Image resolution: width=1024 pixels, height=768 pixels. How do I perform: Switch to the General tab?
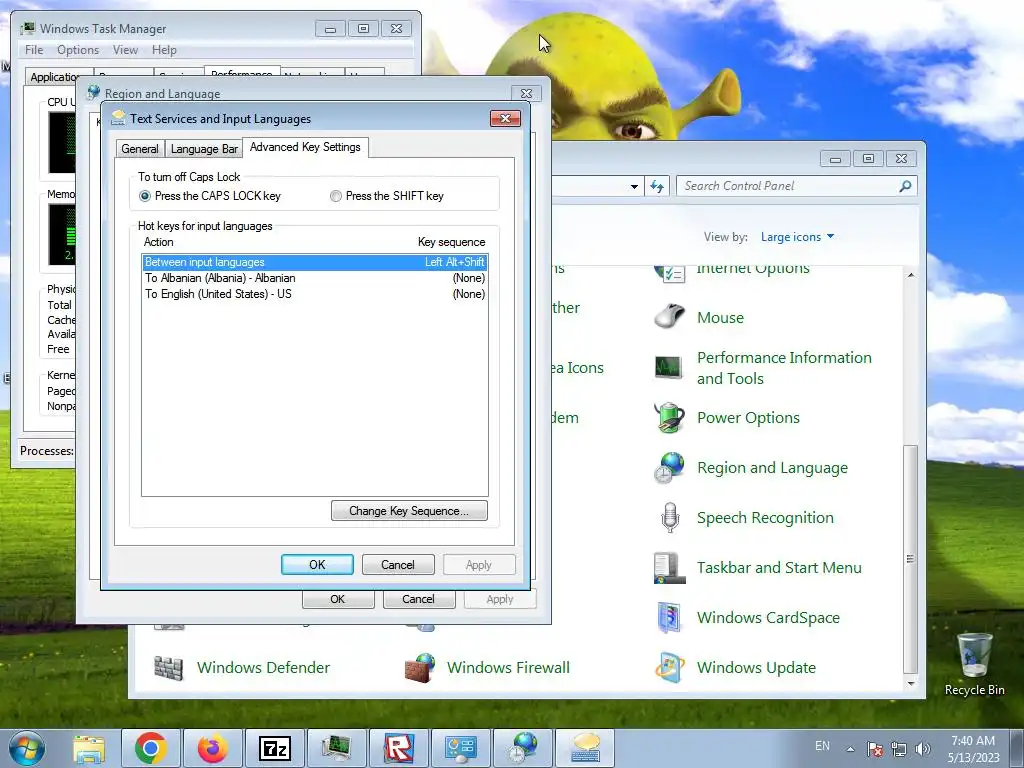click(x=140, y=149)
